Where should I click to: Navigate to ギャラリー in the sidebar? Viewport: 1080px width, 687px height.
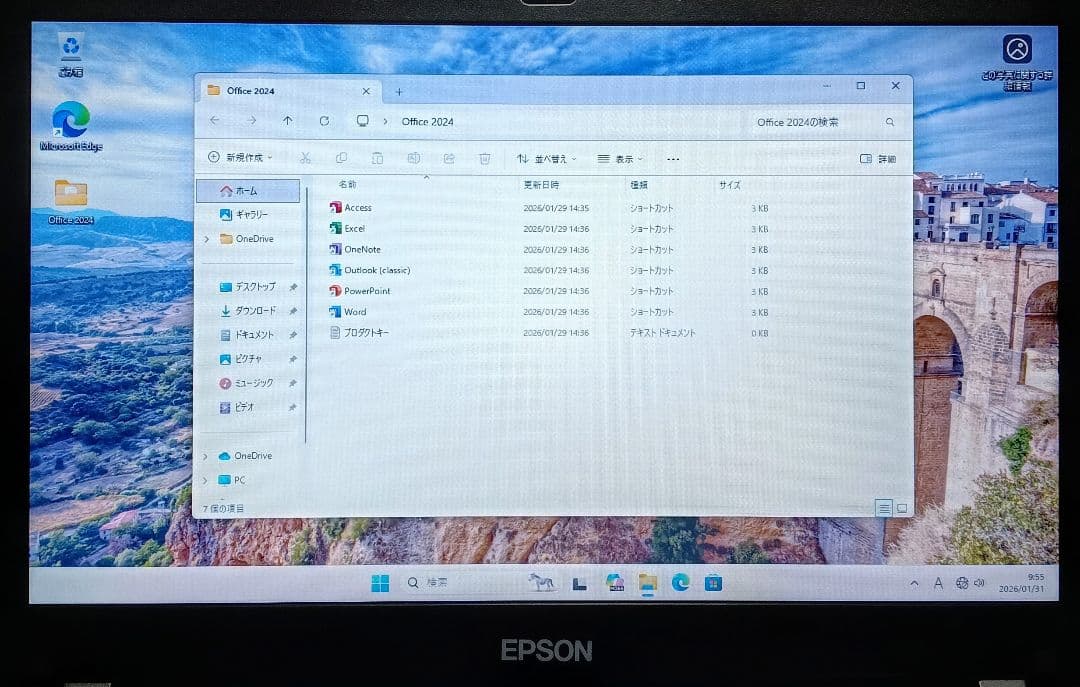pyautogui.click(x=247, y=214)
